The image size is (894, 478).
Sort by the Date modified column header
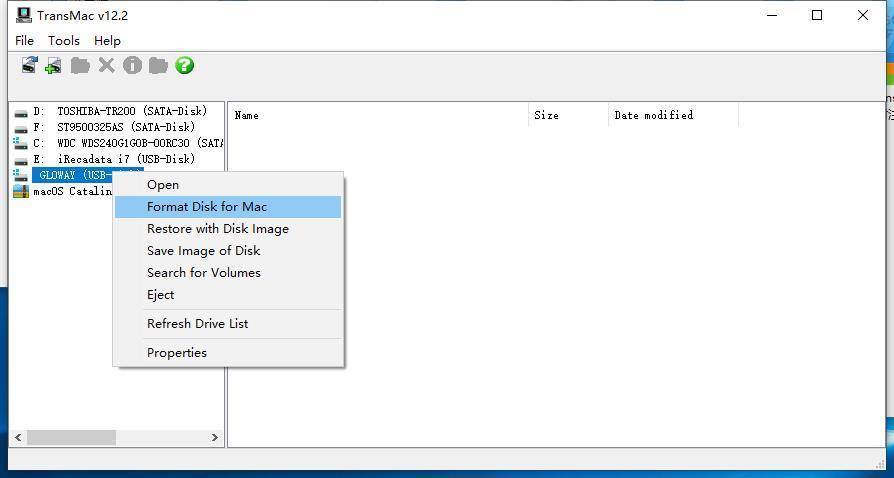[x=673, y=115]
